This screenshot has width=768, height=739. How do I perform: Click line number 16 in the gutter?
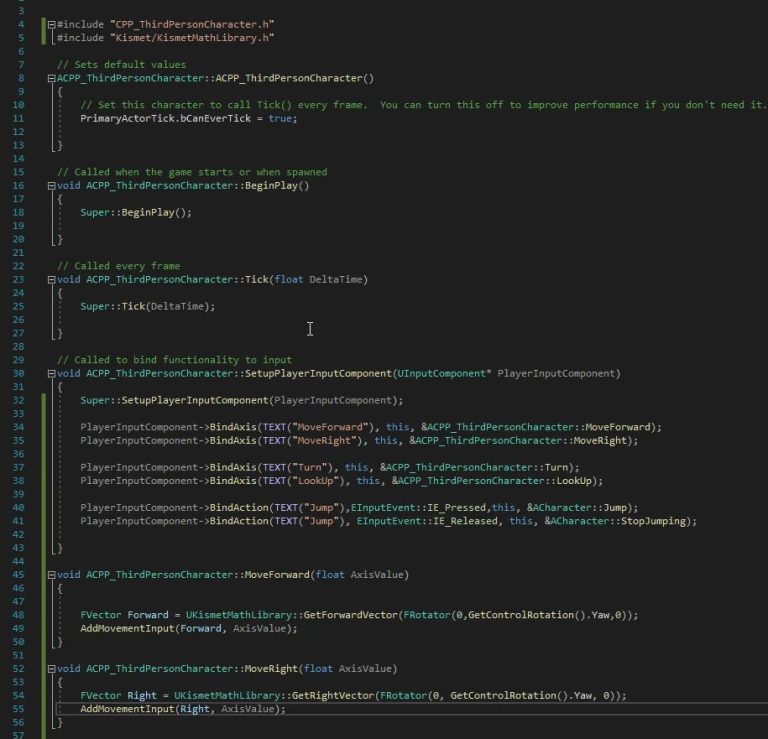tap(18, 186)
